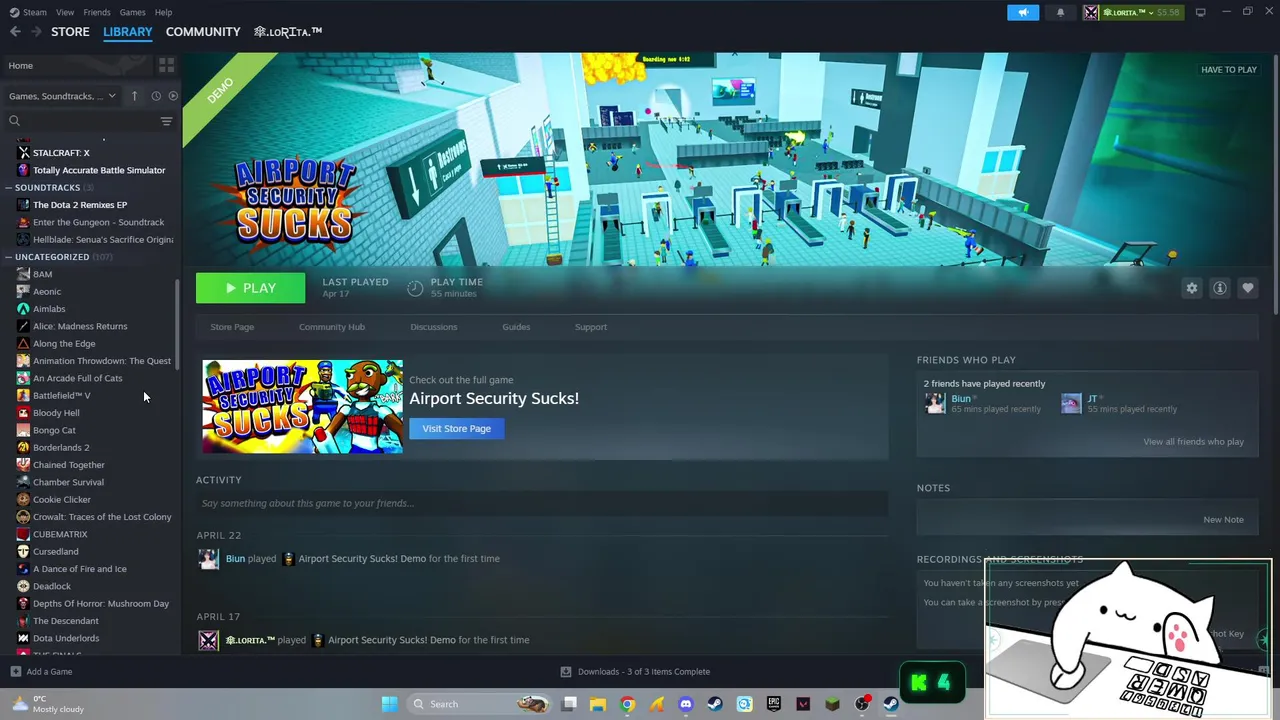This screenshot has width=1280, height=720.
Task: Click the Borderlands 2 icon
Action: (23, 447)
